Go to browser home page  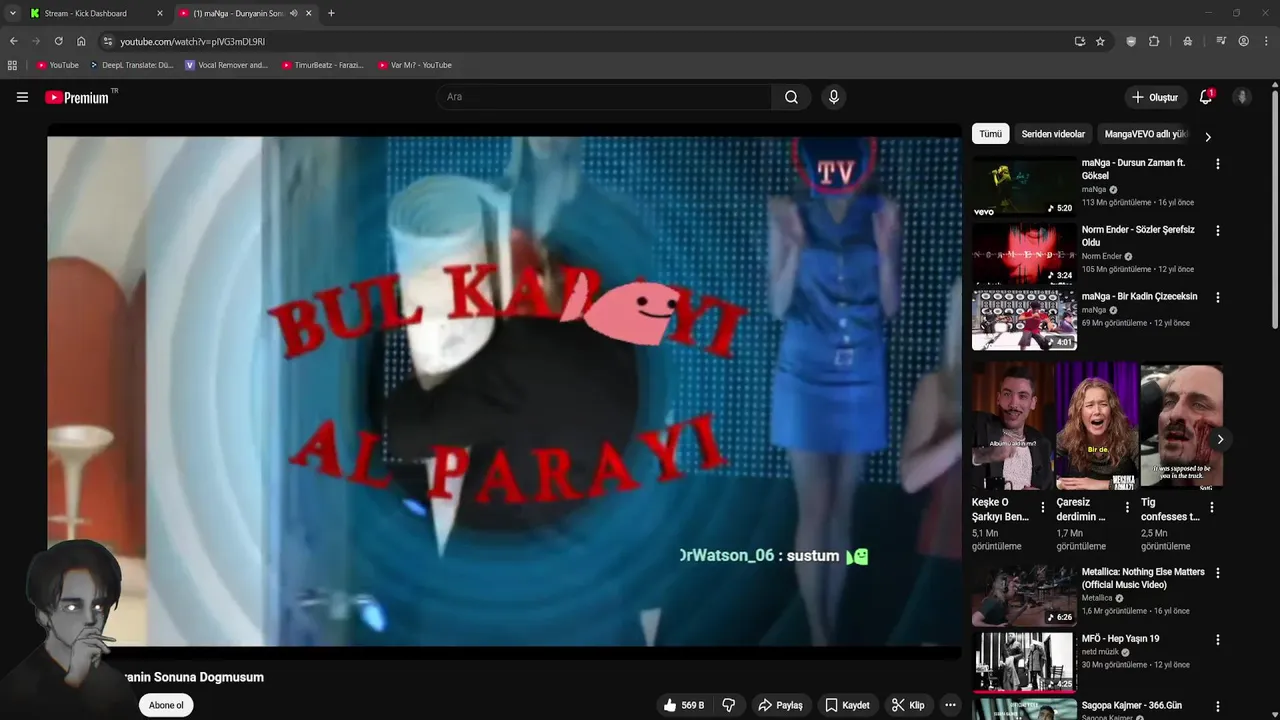81,41
